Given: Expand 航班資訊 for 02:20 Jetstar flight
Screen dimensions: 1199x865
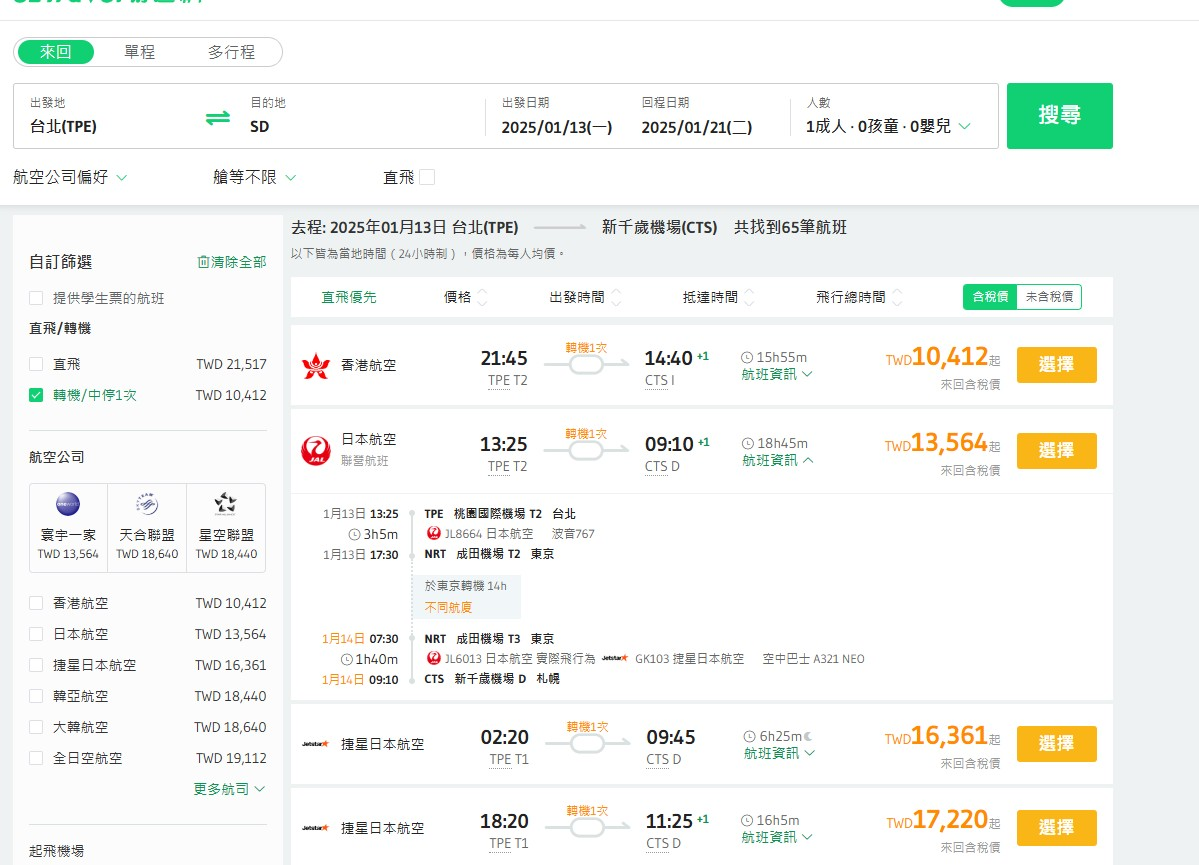Looking at the screenshot, I should pyautogui.click(x=779, y=753).
